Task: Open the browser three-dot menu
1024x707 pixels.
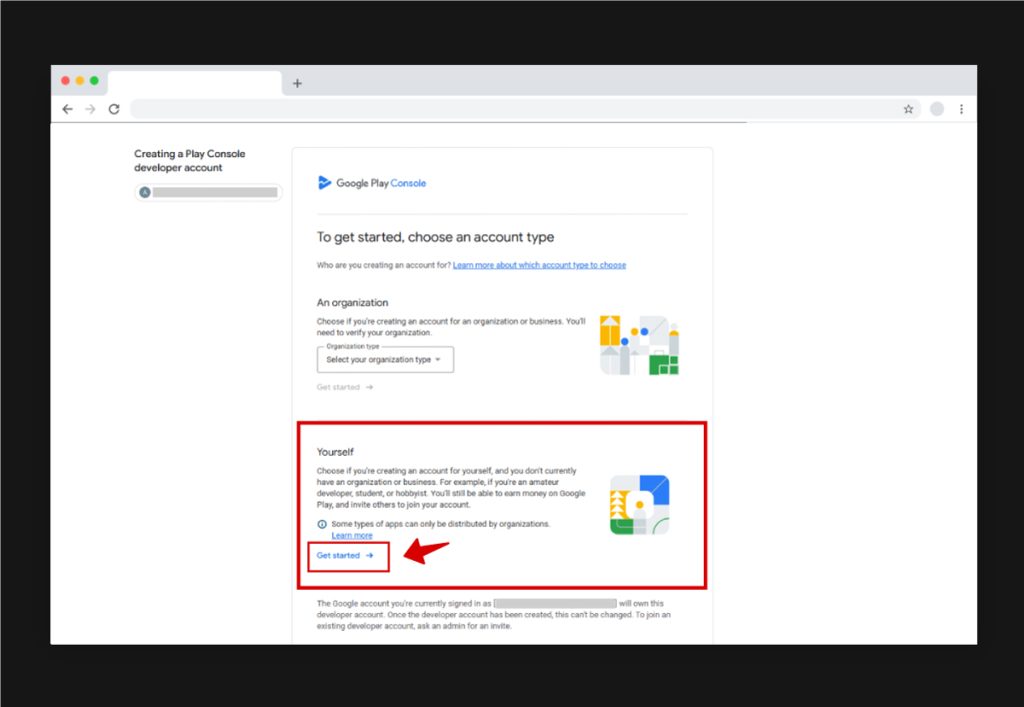Action: (961, 109)
